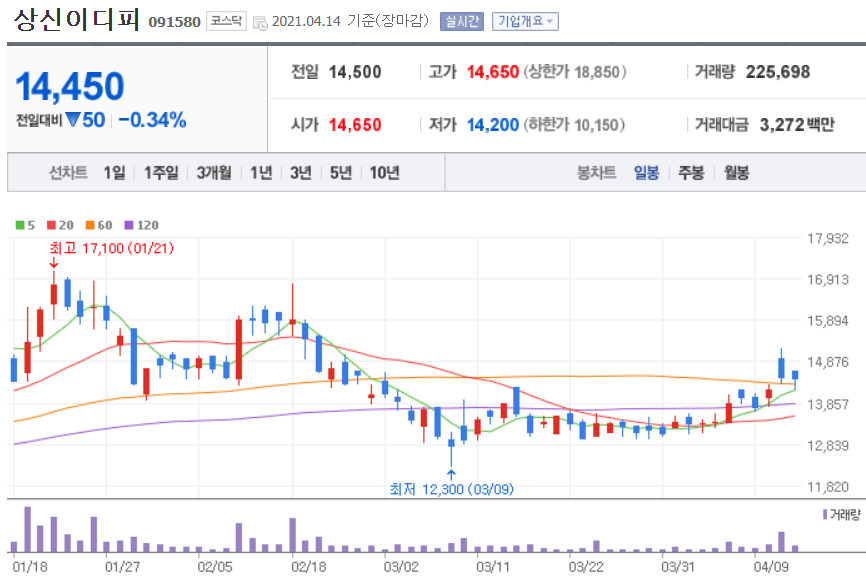Switch to 주봉 candle chart
Screen dimensions: 866x581
coord(691,173)
